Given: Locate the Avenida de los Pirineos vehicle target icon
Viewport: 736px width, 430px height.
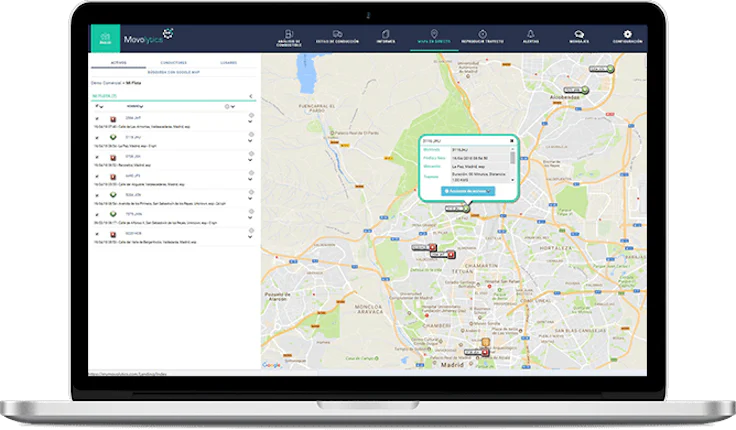Looking at the screenshot, I should pos(251,192).
